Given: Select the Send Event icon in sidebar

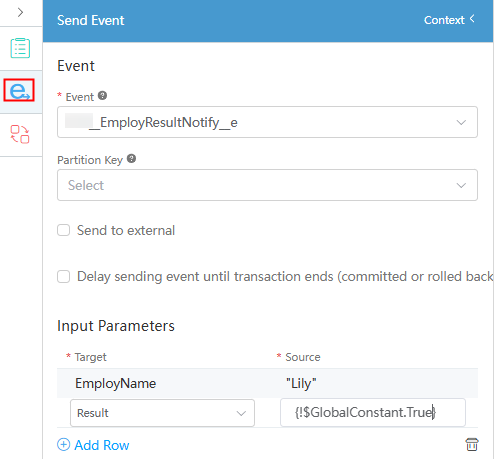Looking at the screenshot, I should point(19,90).
